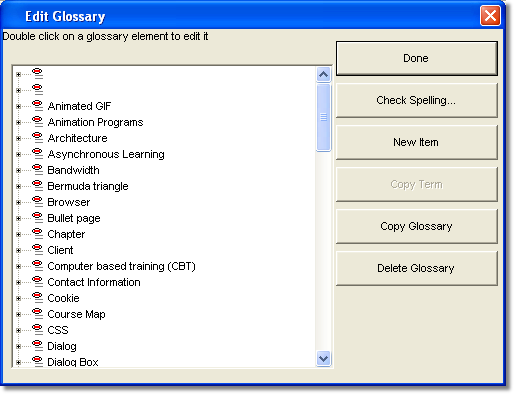Image resolution: width=515 pixels, height=394 pixels.
Task: Click the Copy Glossary button
Action: tap(417, 226)
